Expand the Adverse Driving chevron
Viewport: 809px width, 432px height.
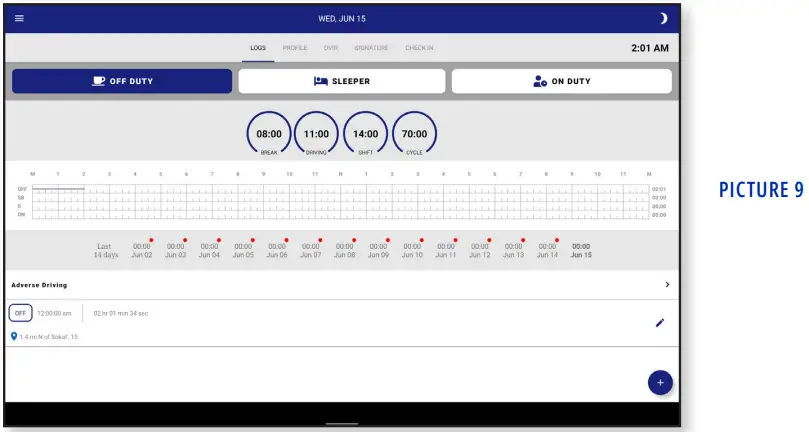667,284
